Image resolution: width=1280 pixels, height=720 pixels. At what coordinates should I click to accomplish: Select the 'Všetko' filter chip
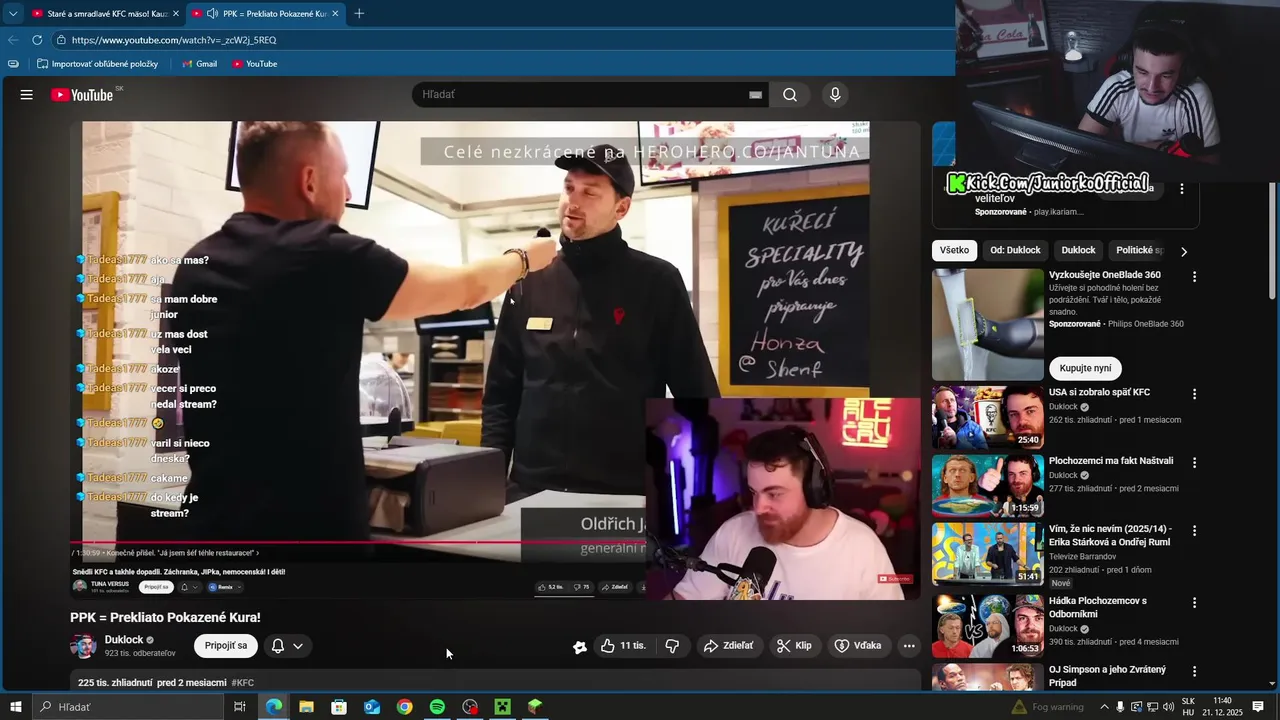click(x=954, y=250)
